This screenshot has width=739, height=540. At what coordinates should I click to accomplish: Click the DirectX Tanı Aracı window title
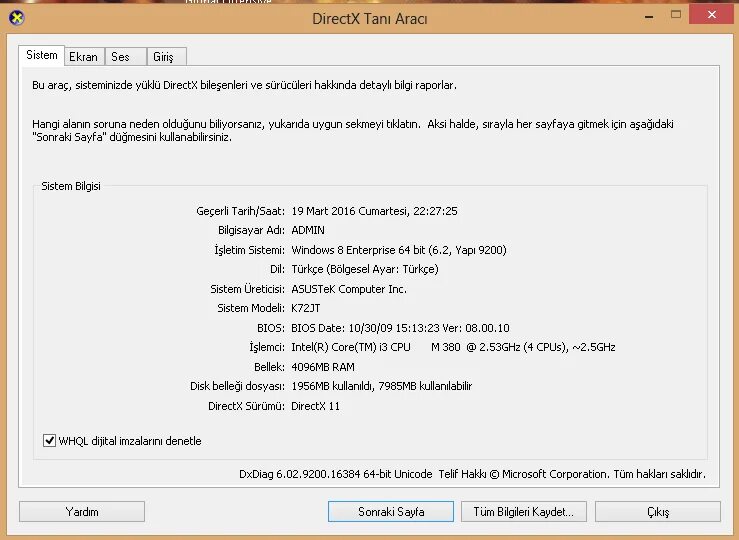coord(370,19)
